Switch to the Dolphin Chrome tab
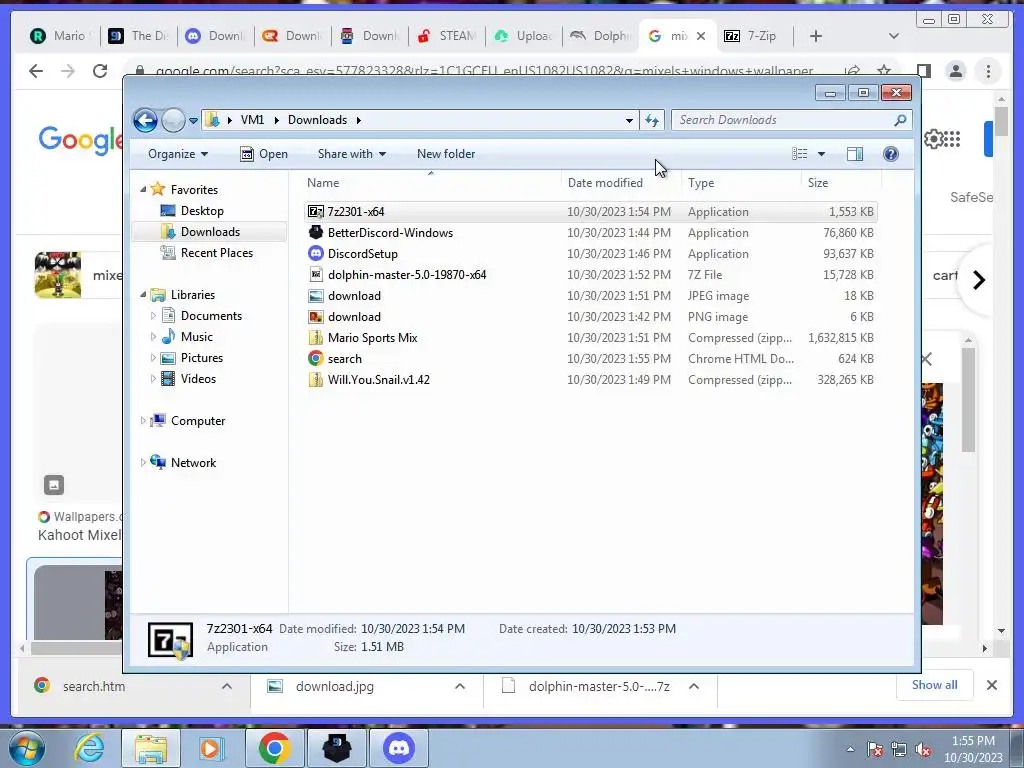This screenshot has height=768, width=1024. coord(600,36)
